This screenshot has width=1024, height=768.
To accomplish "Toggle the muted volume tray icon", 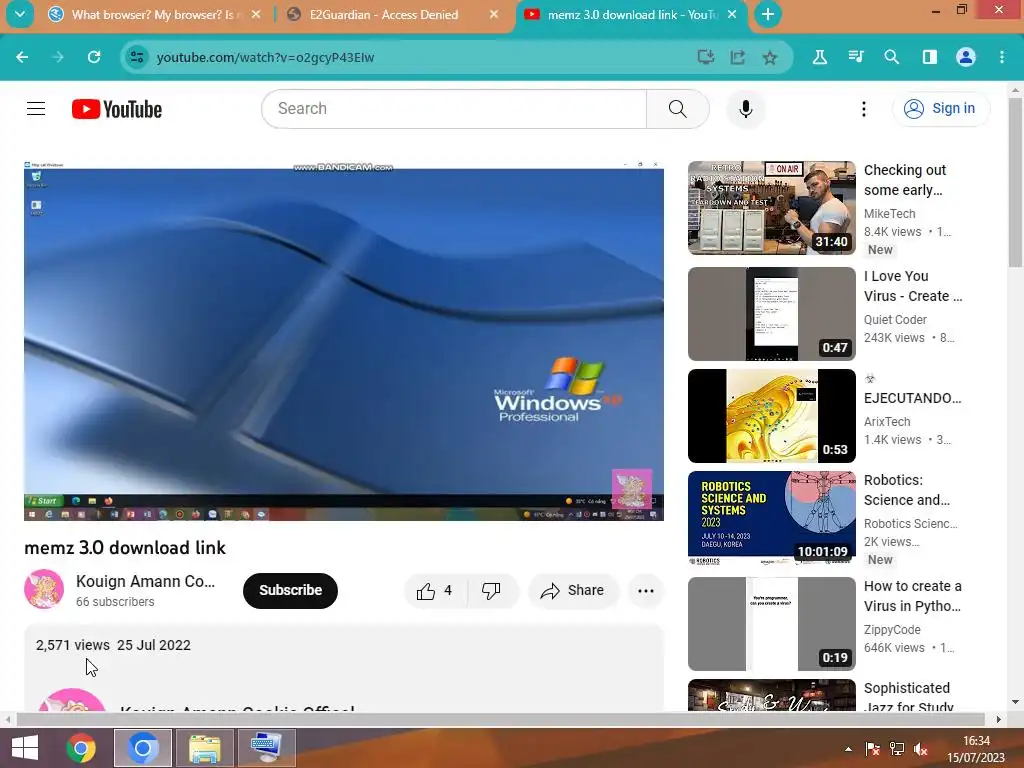I will click(921, 749).
